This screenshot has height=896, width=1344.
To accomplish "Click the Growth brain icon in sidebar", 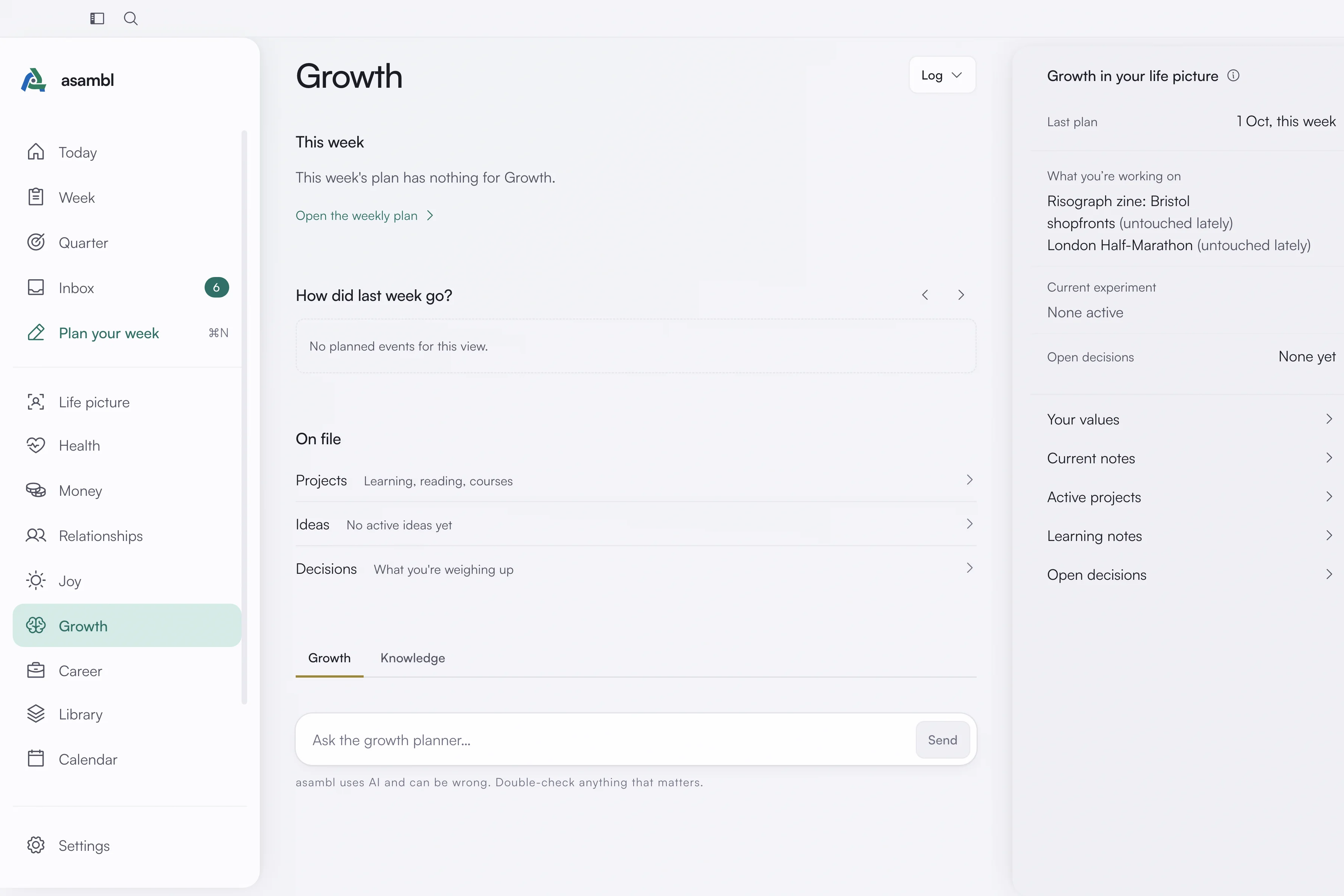I will click(x=36, y=626).
